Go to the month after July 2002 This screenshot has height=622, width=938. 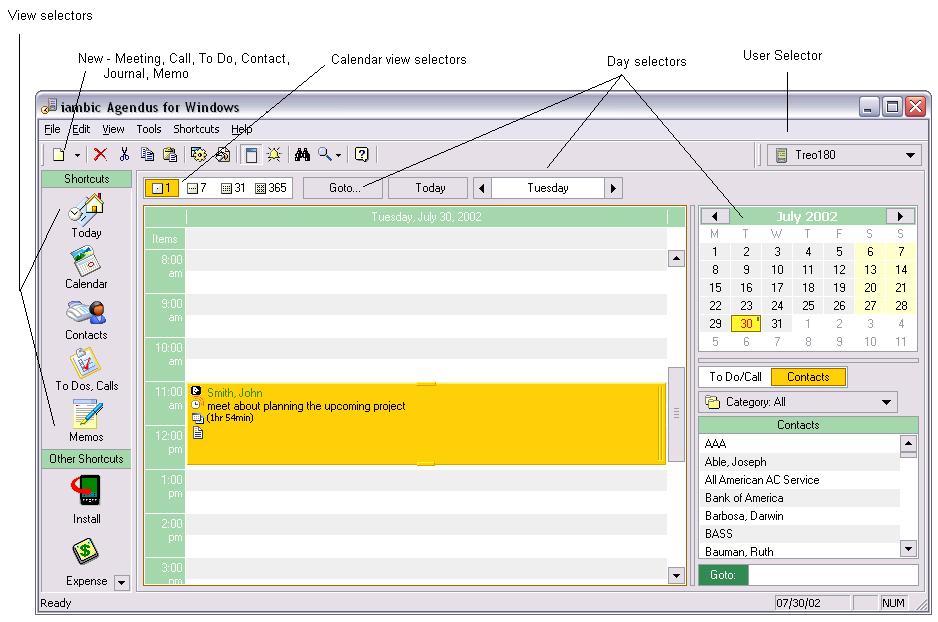(x=900, y=216)
